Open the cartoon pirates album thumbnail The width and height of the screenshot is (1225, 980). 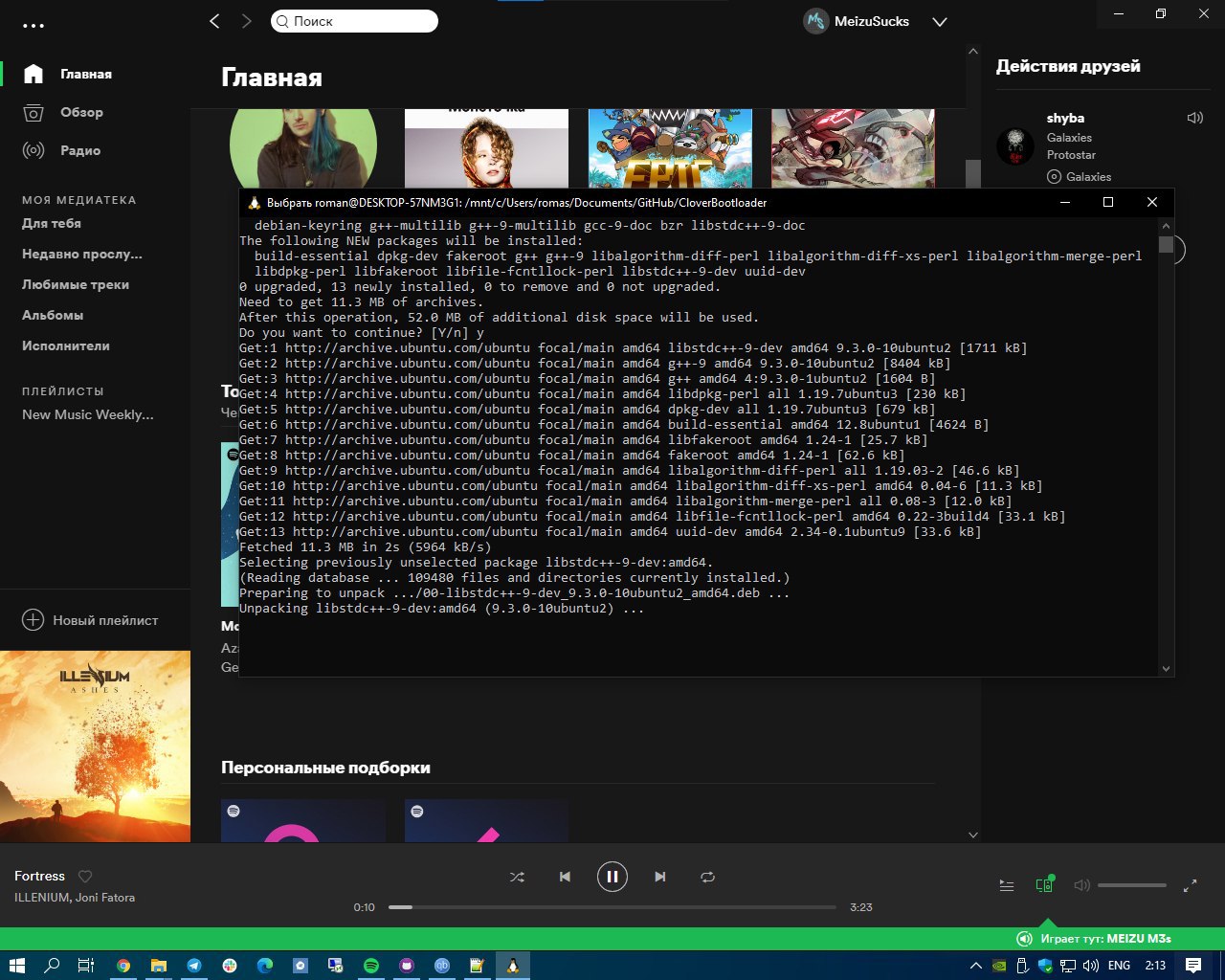coord(670,147)
